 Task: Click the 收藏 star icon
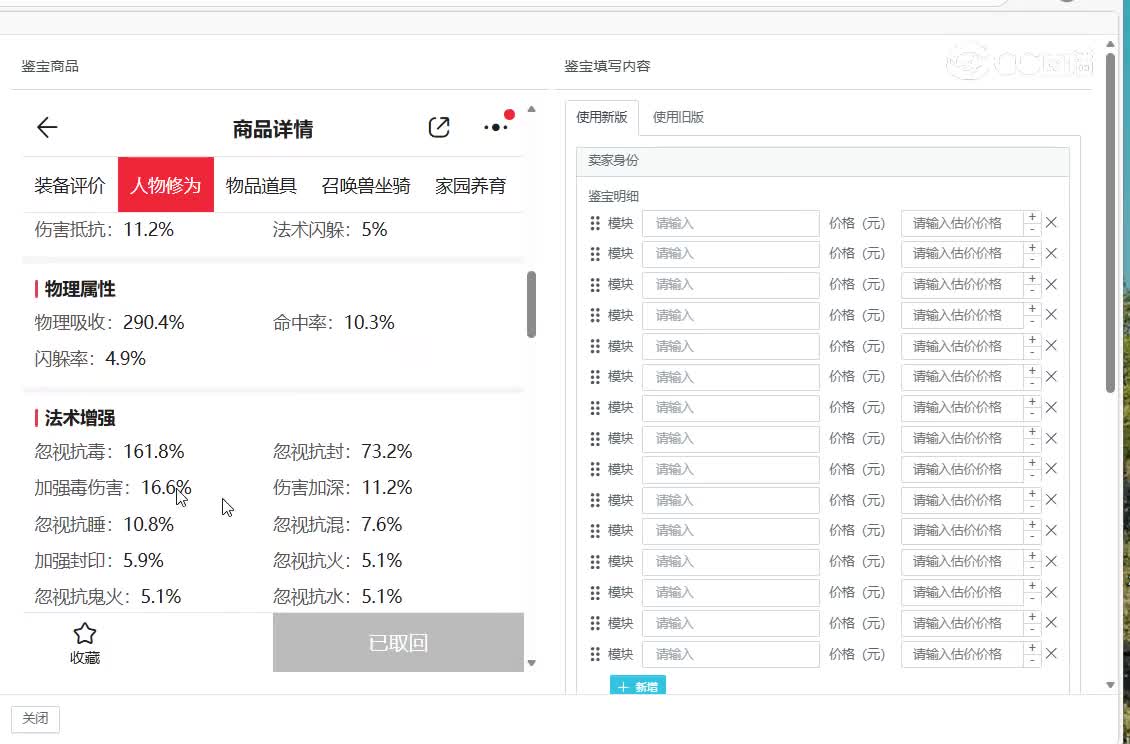pos(85,633)
